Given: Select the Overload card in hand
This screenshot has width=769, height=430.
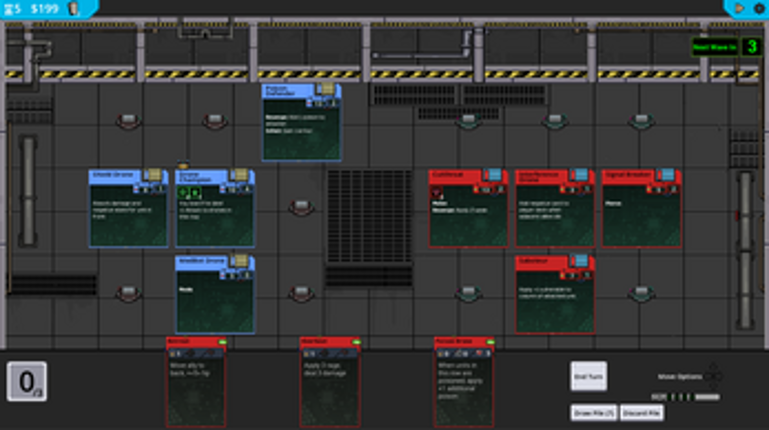Looking at the screenshot, I should 330,385.
